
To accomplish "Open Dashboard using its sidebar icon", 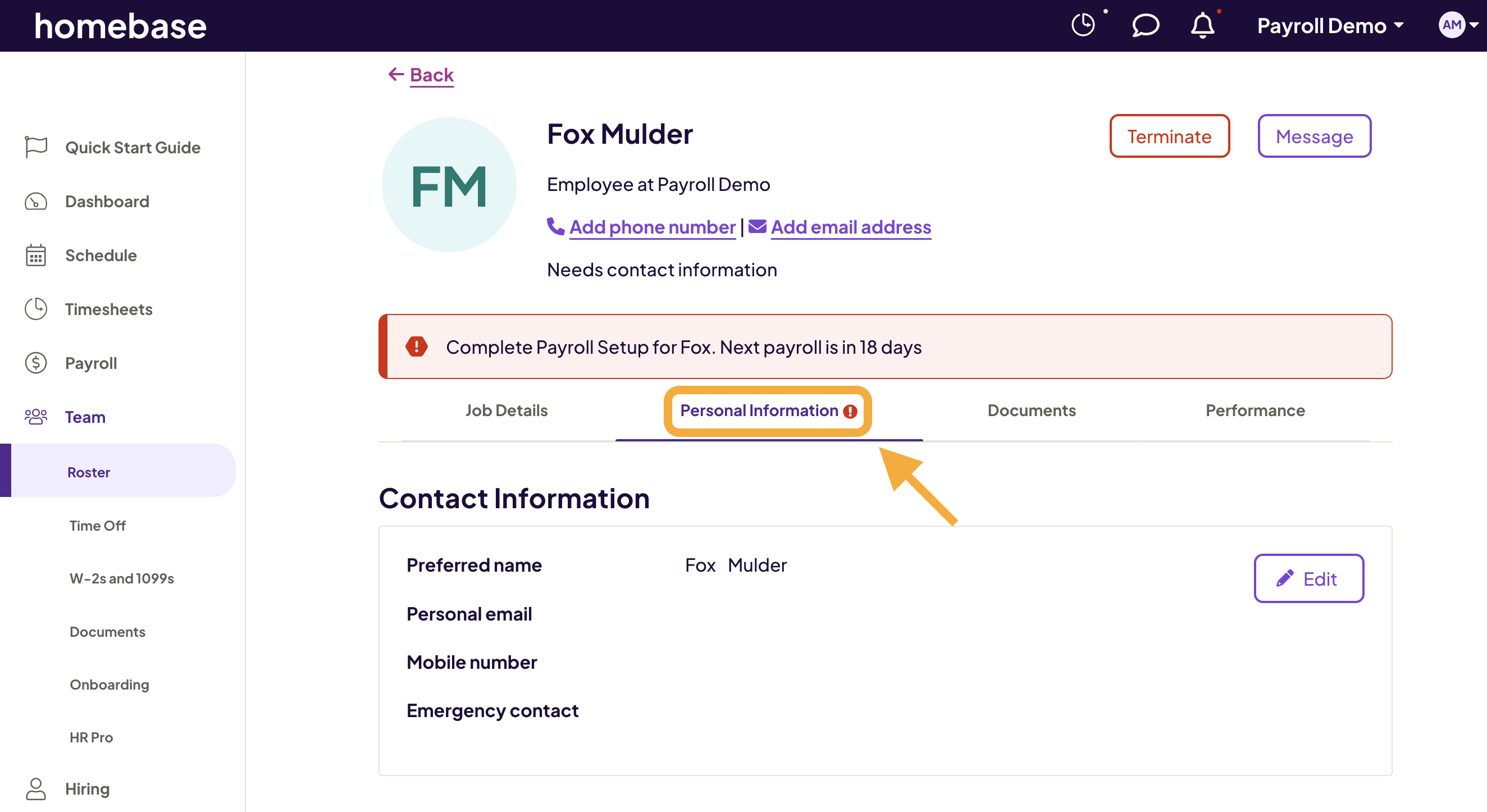I will click(x=35, y=202).
